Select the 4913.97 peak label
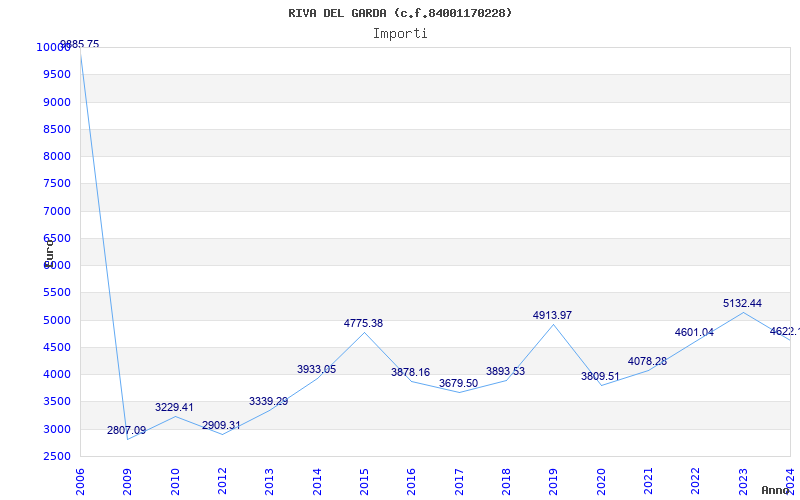Viewport: 800px width, 500px height. (553, 316)
